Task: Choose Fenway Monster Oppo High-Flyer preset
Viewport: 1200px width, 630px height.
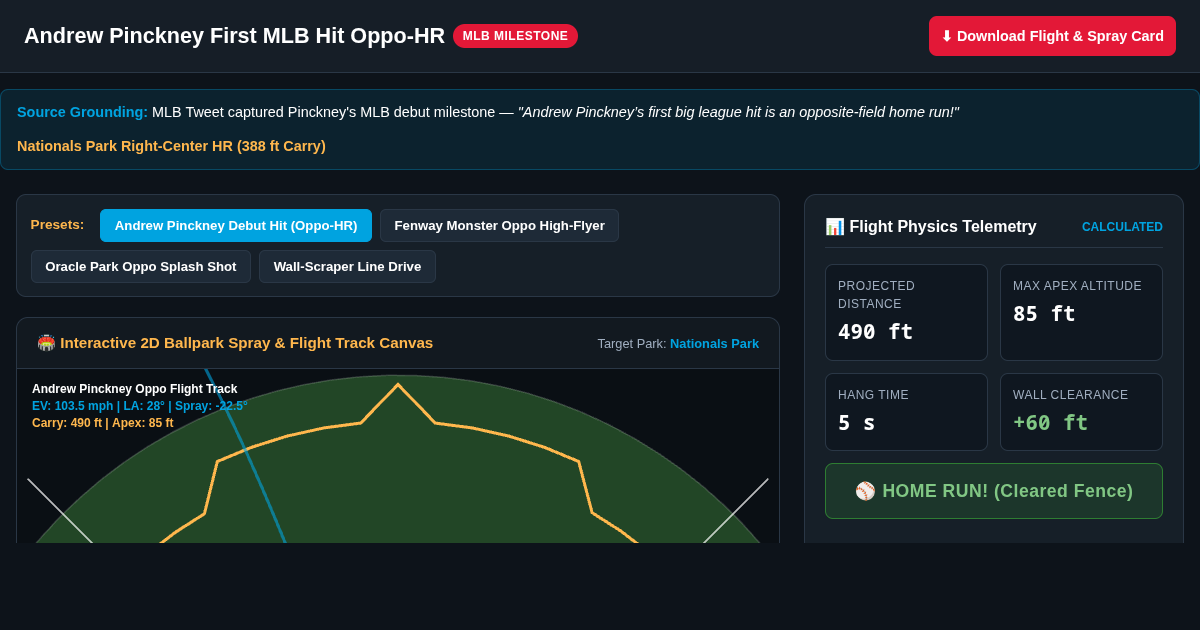Action: 499,226
